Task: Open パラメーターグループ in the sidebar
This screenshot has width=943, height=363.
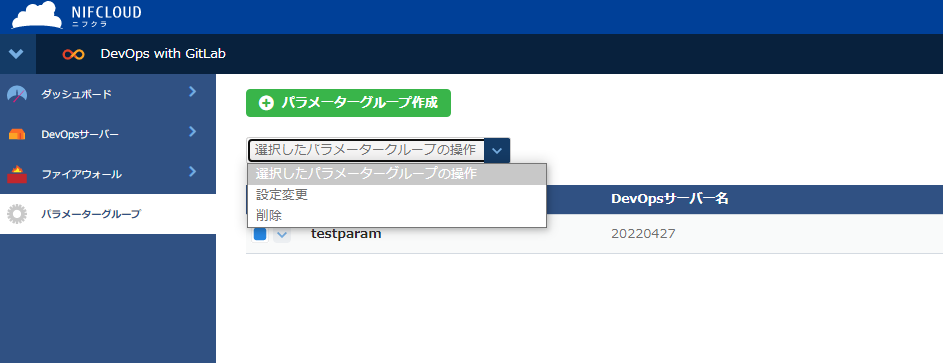Action: (x=108, y=214)
